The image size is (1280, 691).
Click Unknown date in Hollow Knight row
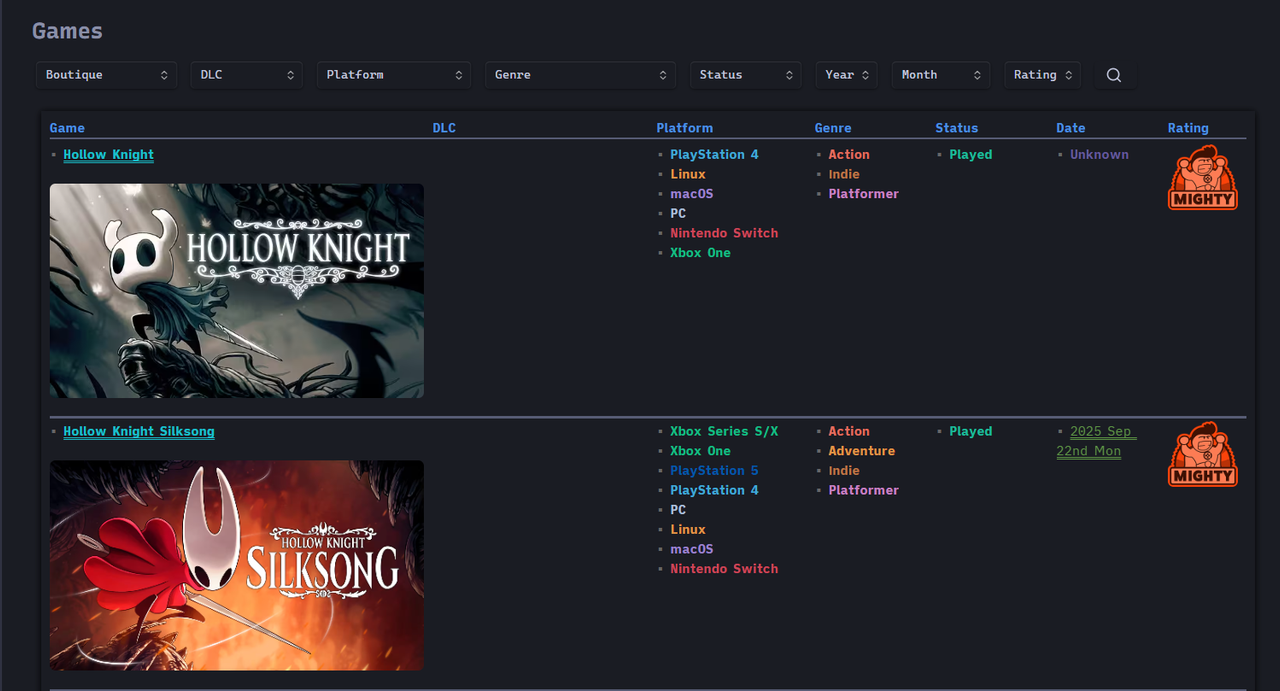click(1099, 155)
